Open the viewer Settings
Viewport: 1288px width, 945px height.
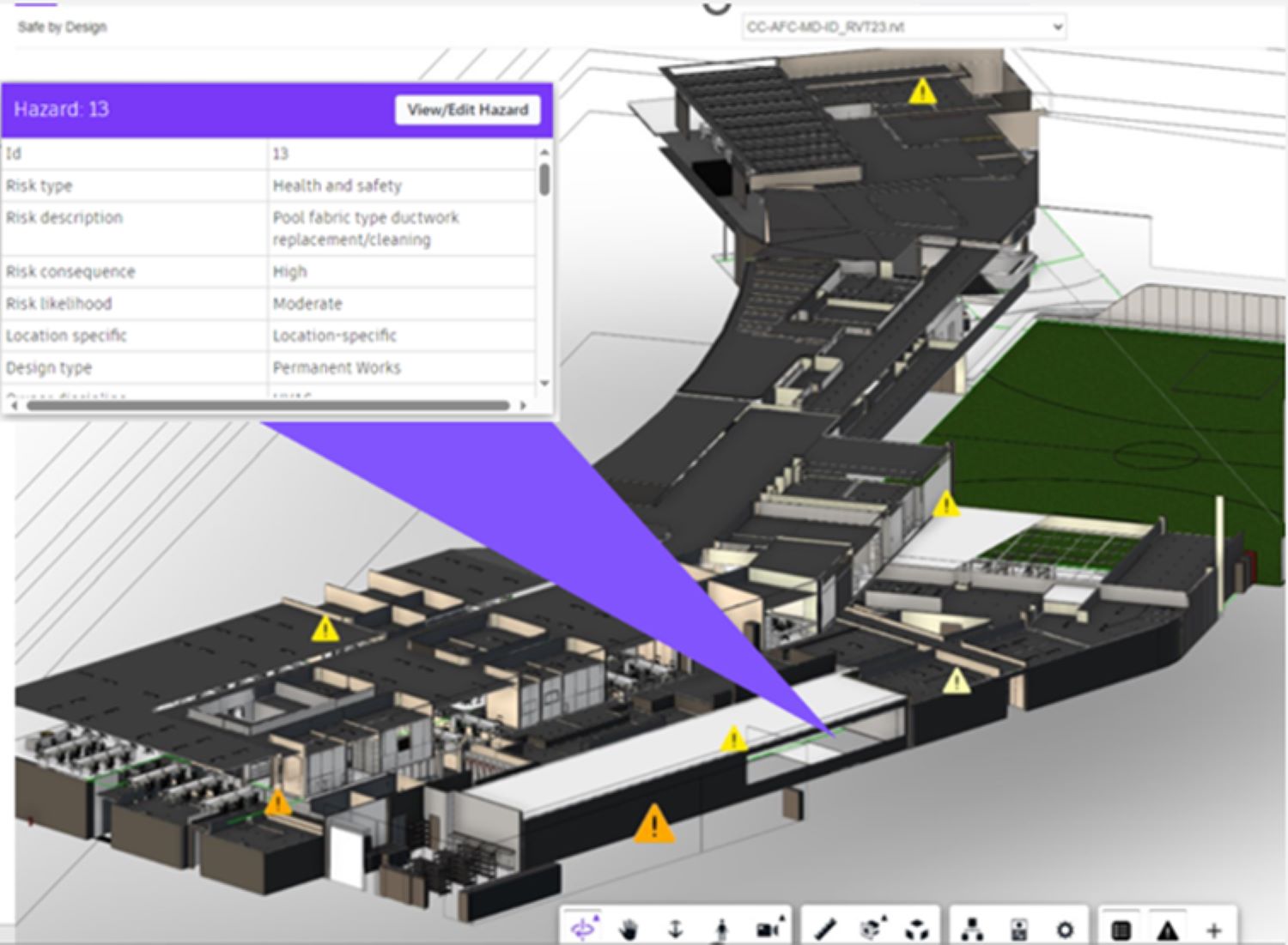(1065, 927)
